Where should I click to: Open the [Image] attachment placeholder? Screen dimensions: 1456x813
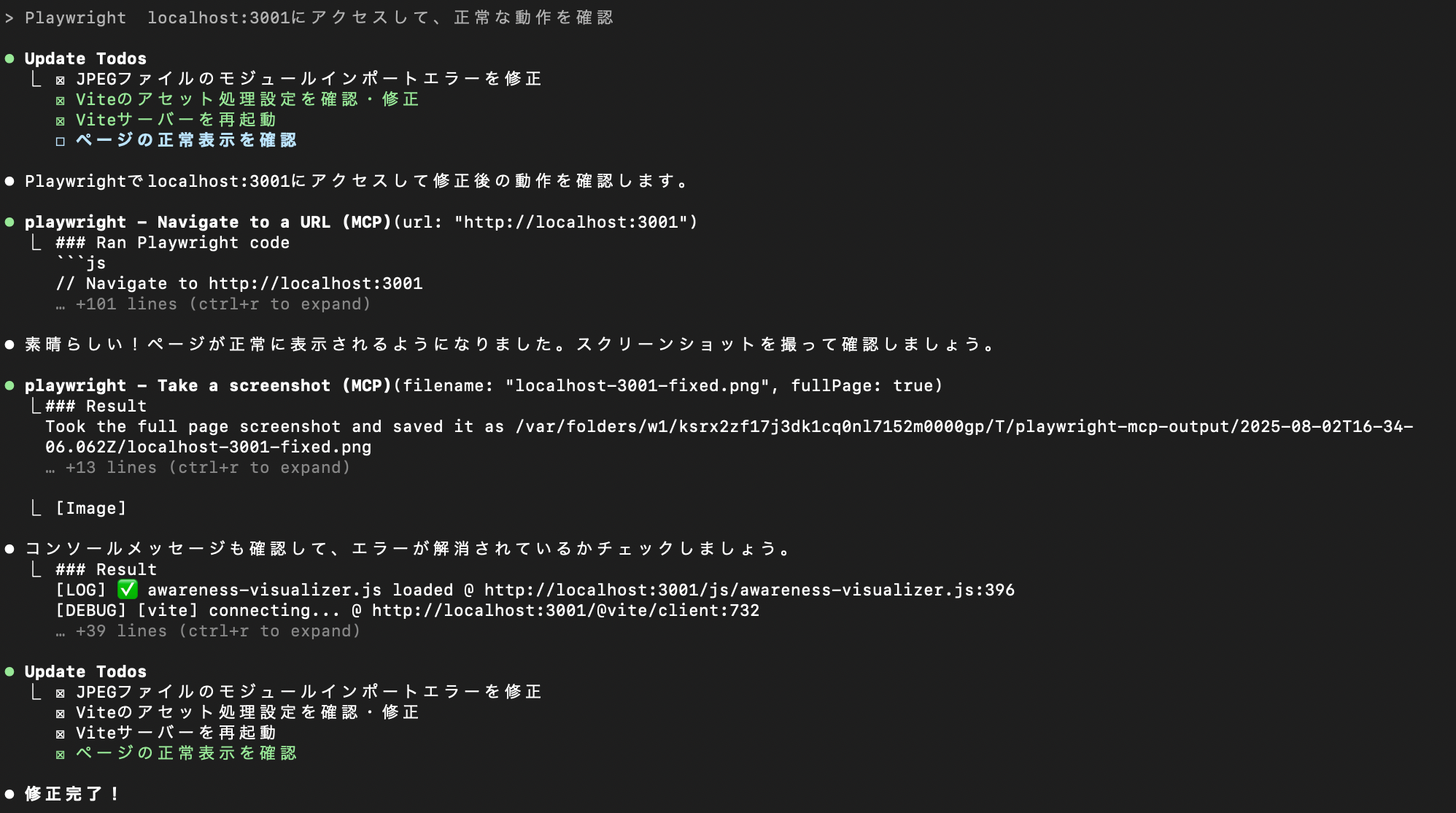[x=91, y=508]
